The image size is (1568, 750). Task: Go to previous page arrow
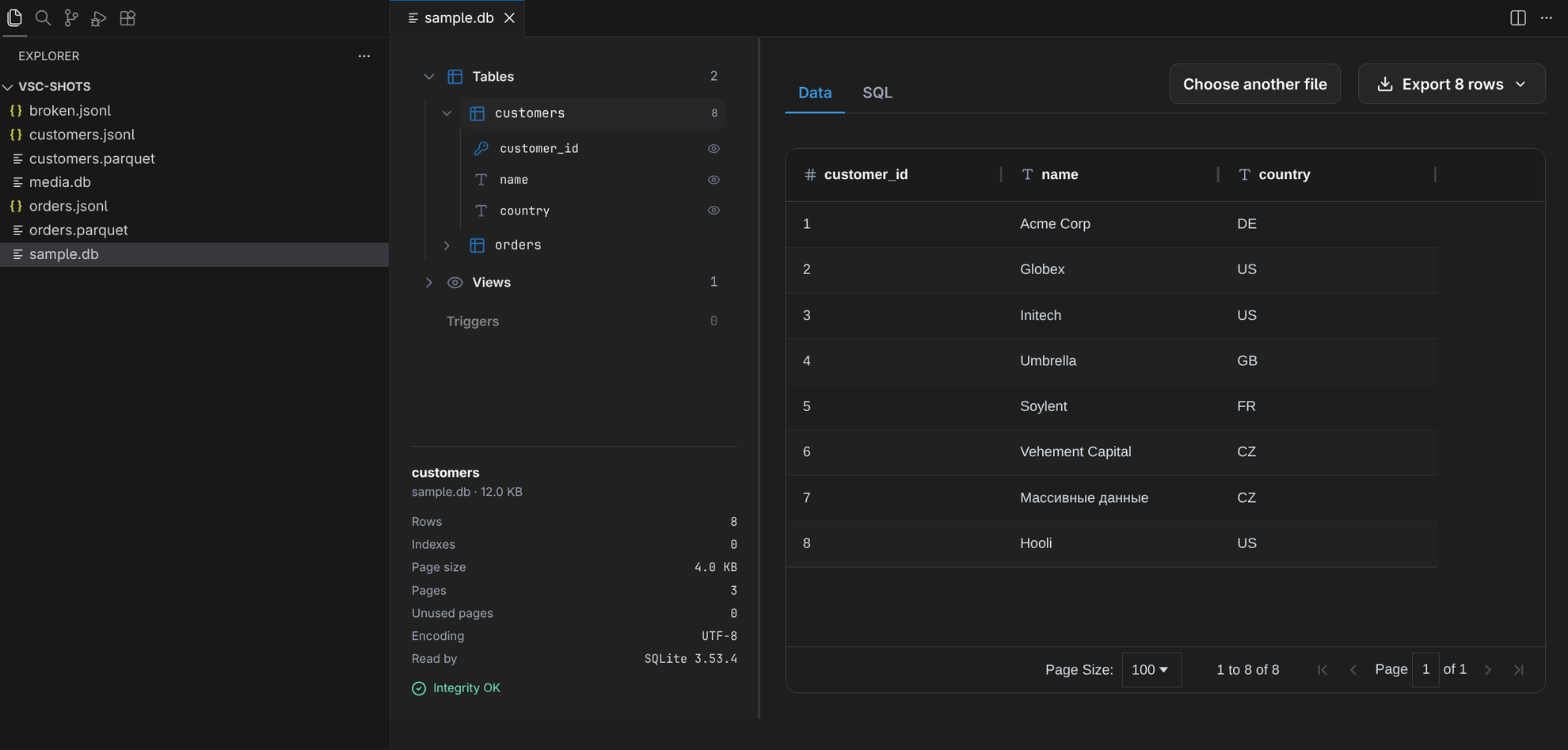click(1353, 670)
